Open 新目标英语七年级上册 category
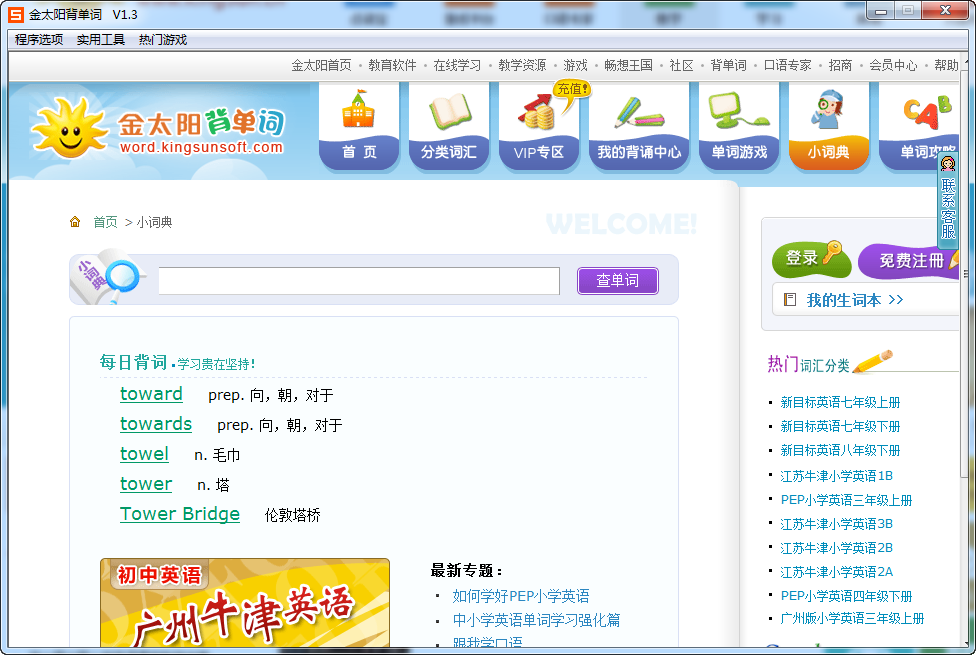This screenshot has width=976, height=655. (x=840, y=402)
